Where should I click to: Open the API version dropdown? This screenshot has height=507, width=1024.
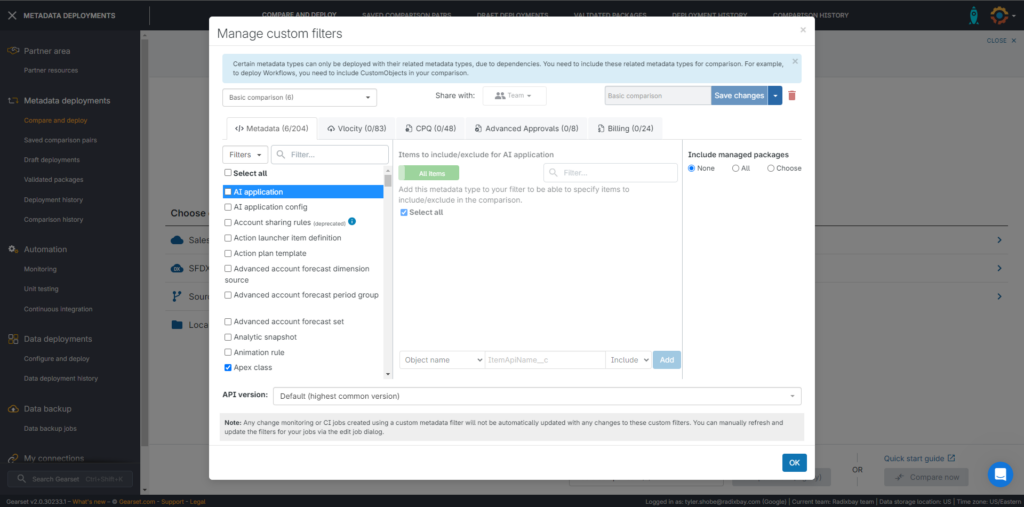coord(537,396)
